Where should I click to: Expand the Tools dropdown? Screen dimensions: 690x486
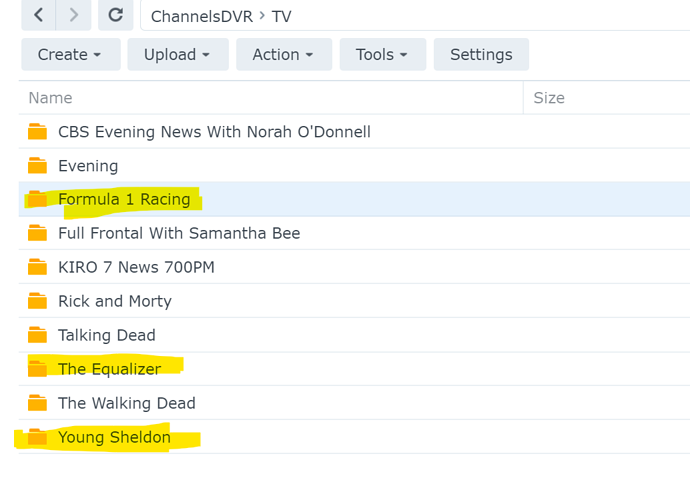(382, 55)
